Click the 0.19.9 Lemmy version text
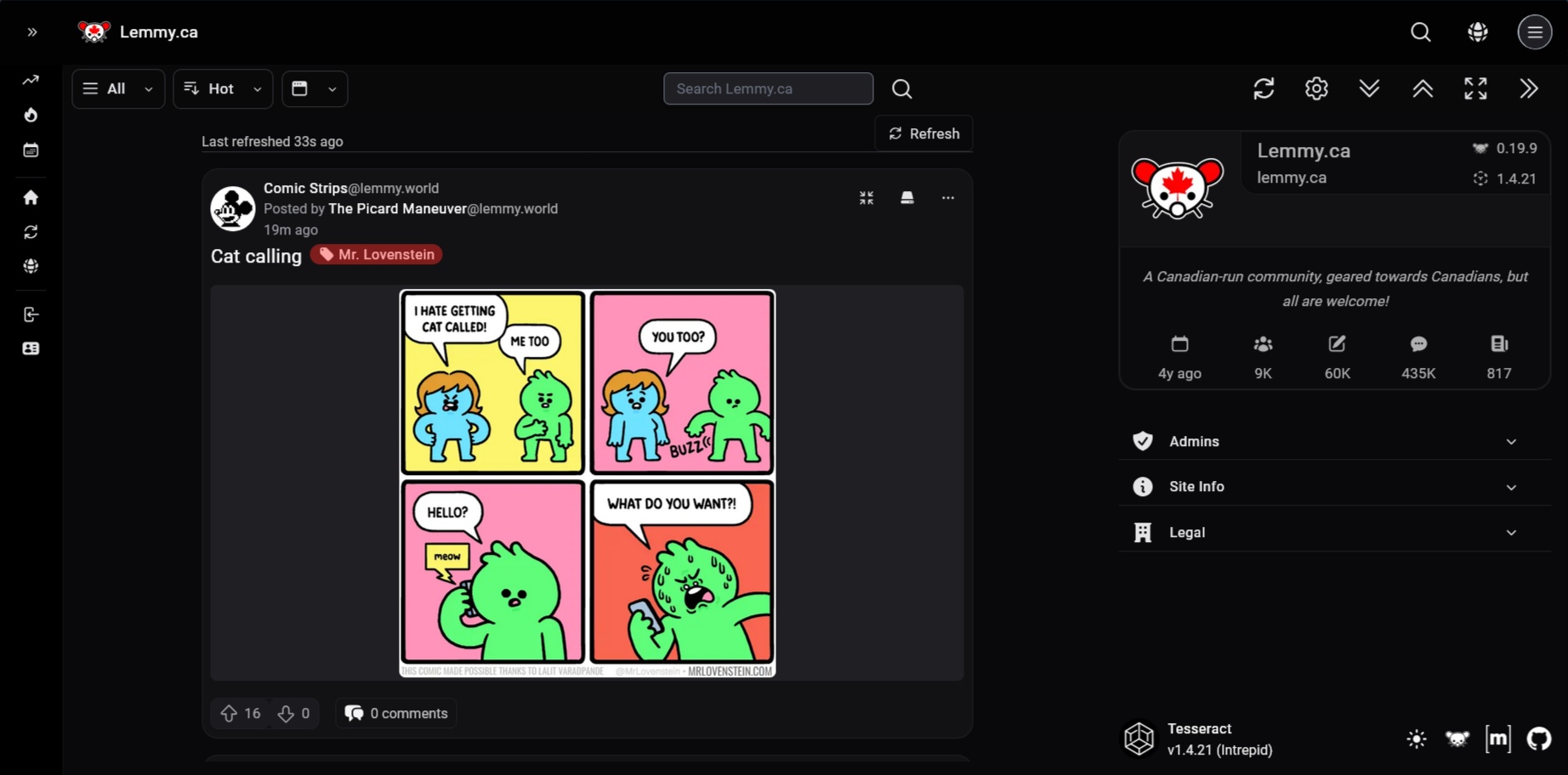The image size is (1568, 775). (x=1516, y=149)
